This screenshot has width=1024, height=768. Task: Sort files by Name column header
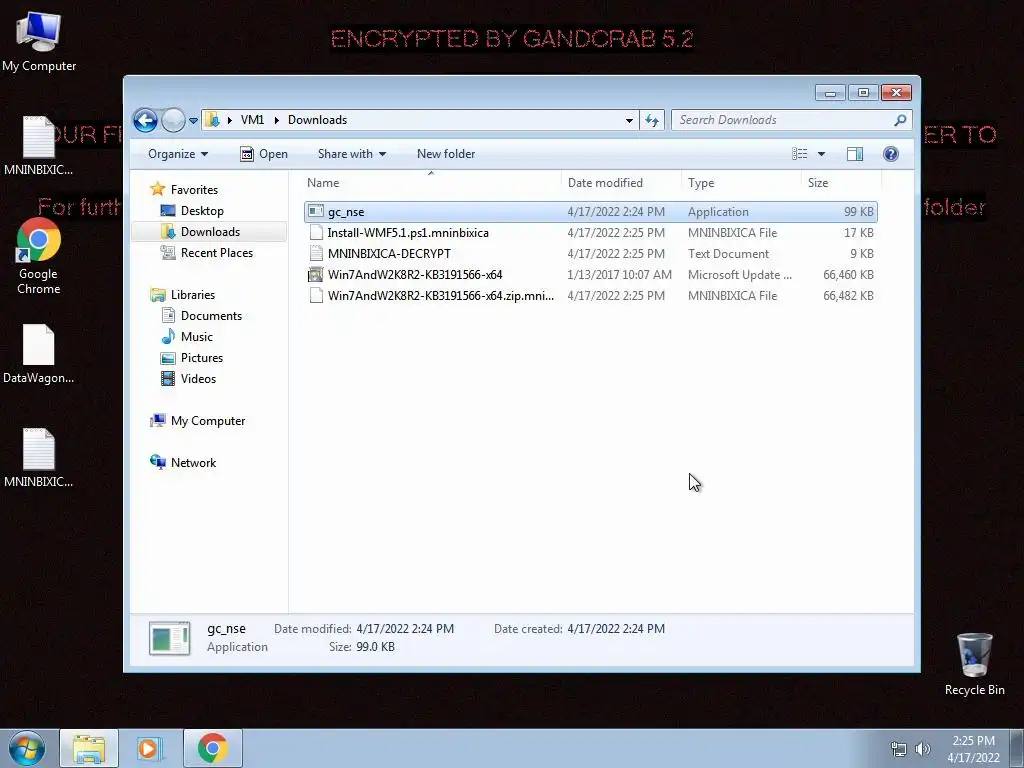pyautogui.click(x=430, y=183)
